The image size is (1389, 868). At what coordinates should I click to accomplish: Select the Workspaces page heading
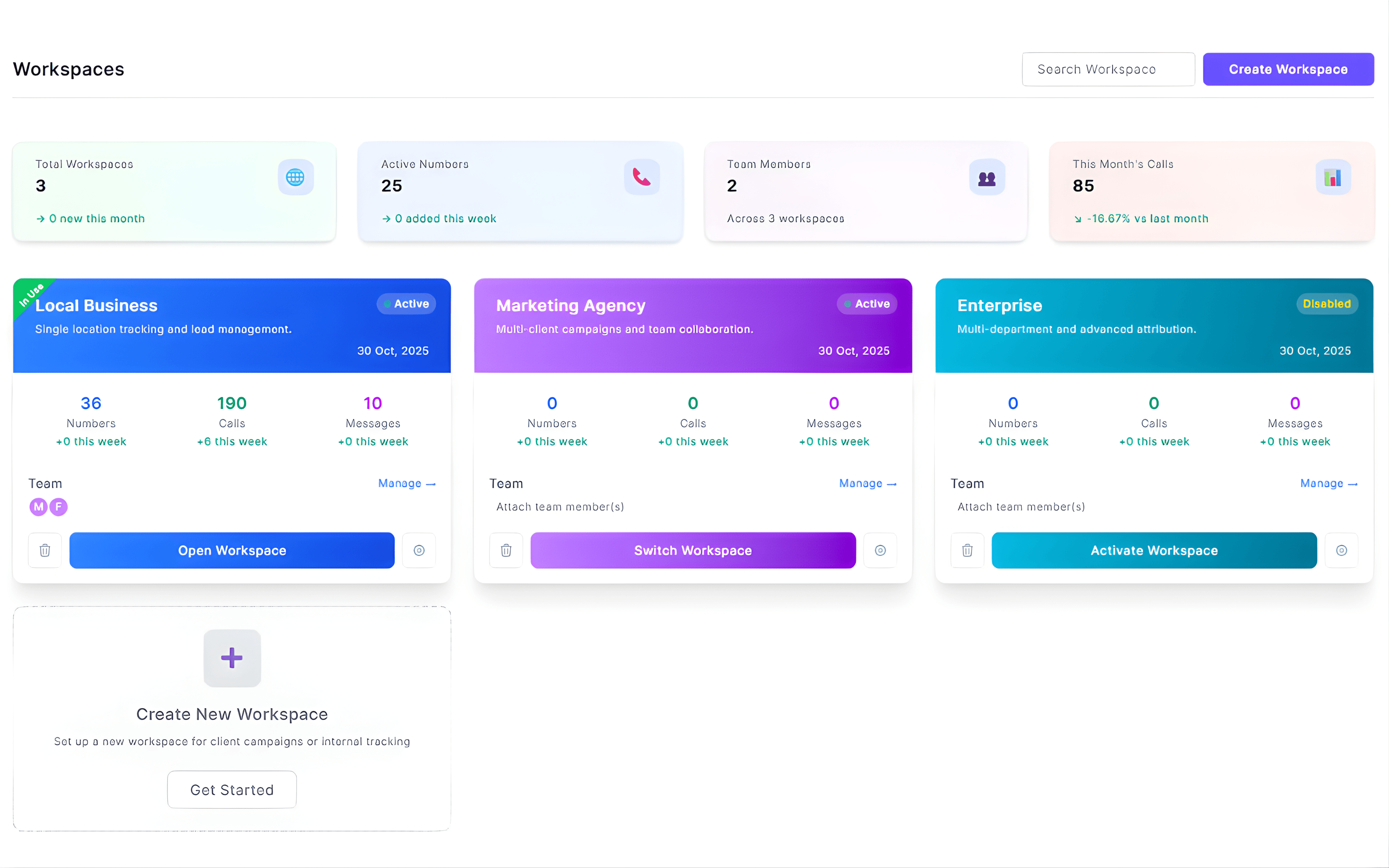[68, 69]
